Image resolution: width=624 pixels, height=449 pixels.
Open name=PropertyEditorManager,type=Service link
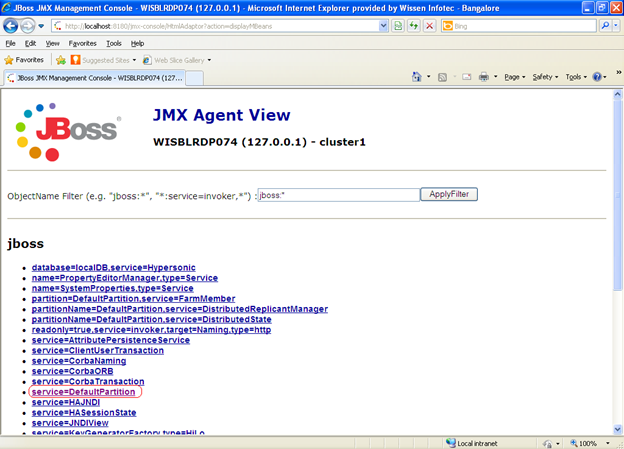coord(125,278)
